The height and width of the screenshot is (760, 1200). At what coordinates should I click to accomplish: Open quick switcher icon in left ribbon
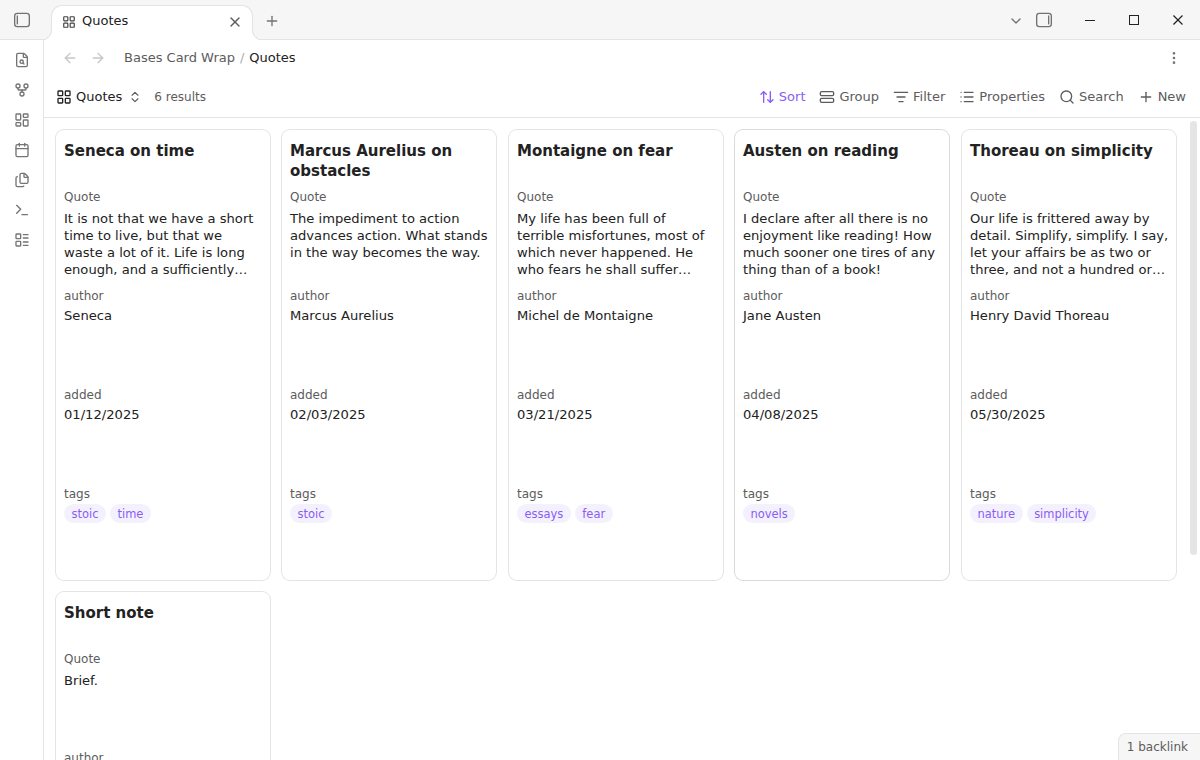pos(22,60)
